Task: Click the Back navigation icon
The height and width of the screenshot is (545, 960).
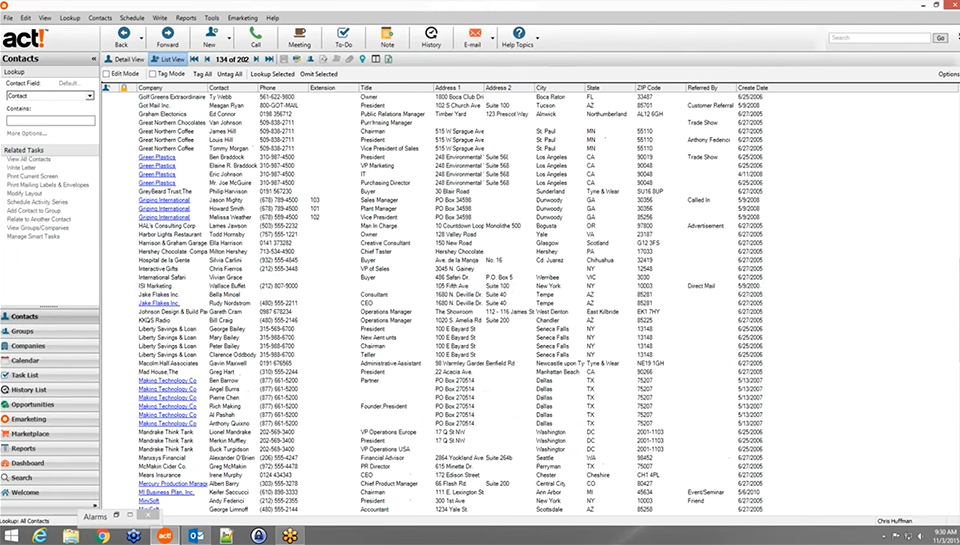Action: point(123,33)
